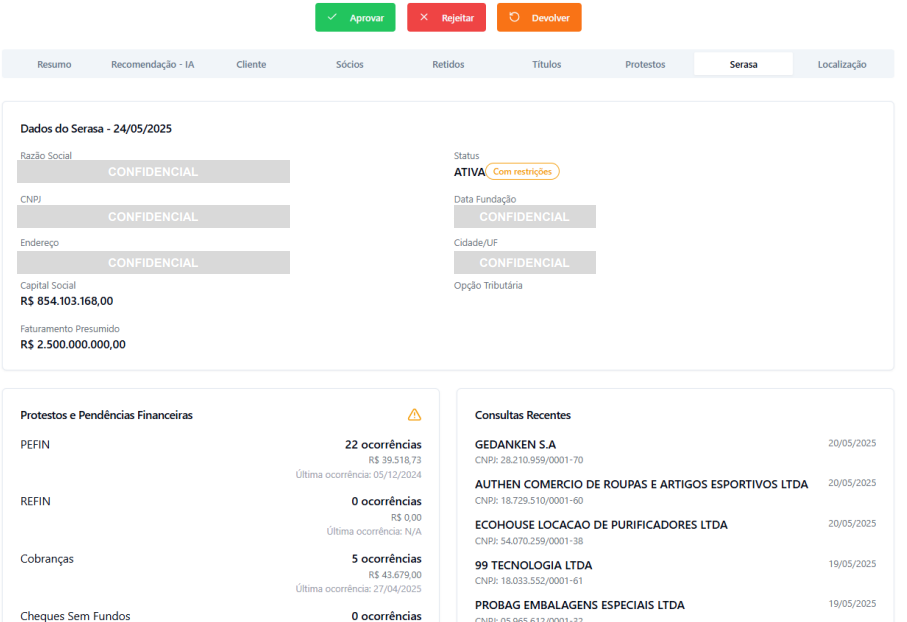Click the PEFIN 22 ocorrências row
Screen dimensions: 907x622
click(x=220, y=445)
